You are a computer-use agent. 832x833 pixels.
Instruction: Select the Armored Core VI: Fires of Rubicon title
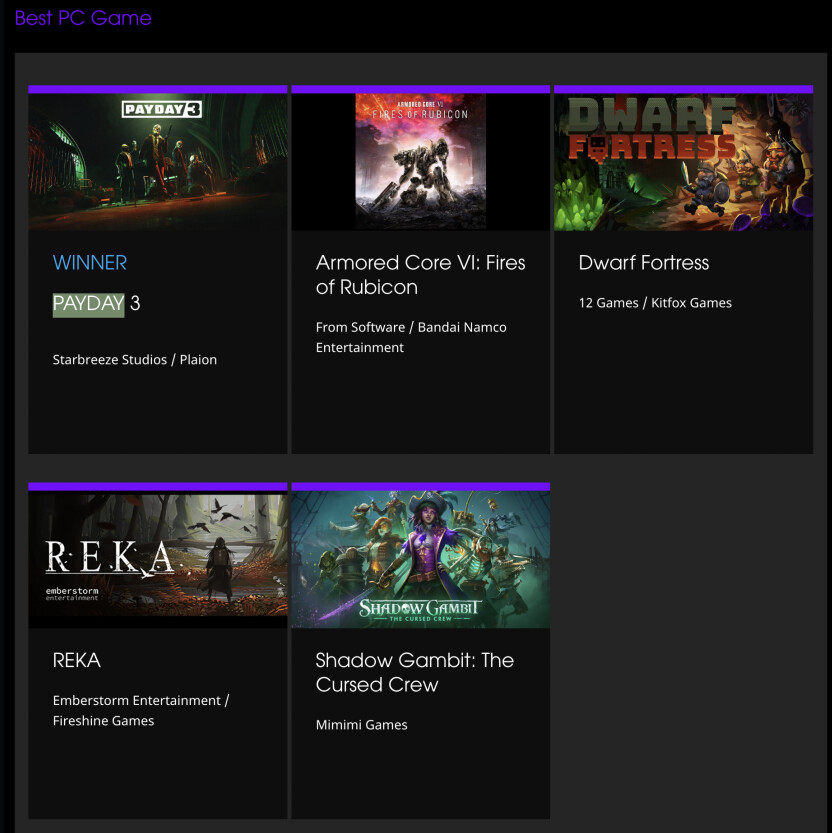(x=420, y=275)
